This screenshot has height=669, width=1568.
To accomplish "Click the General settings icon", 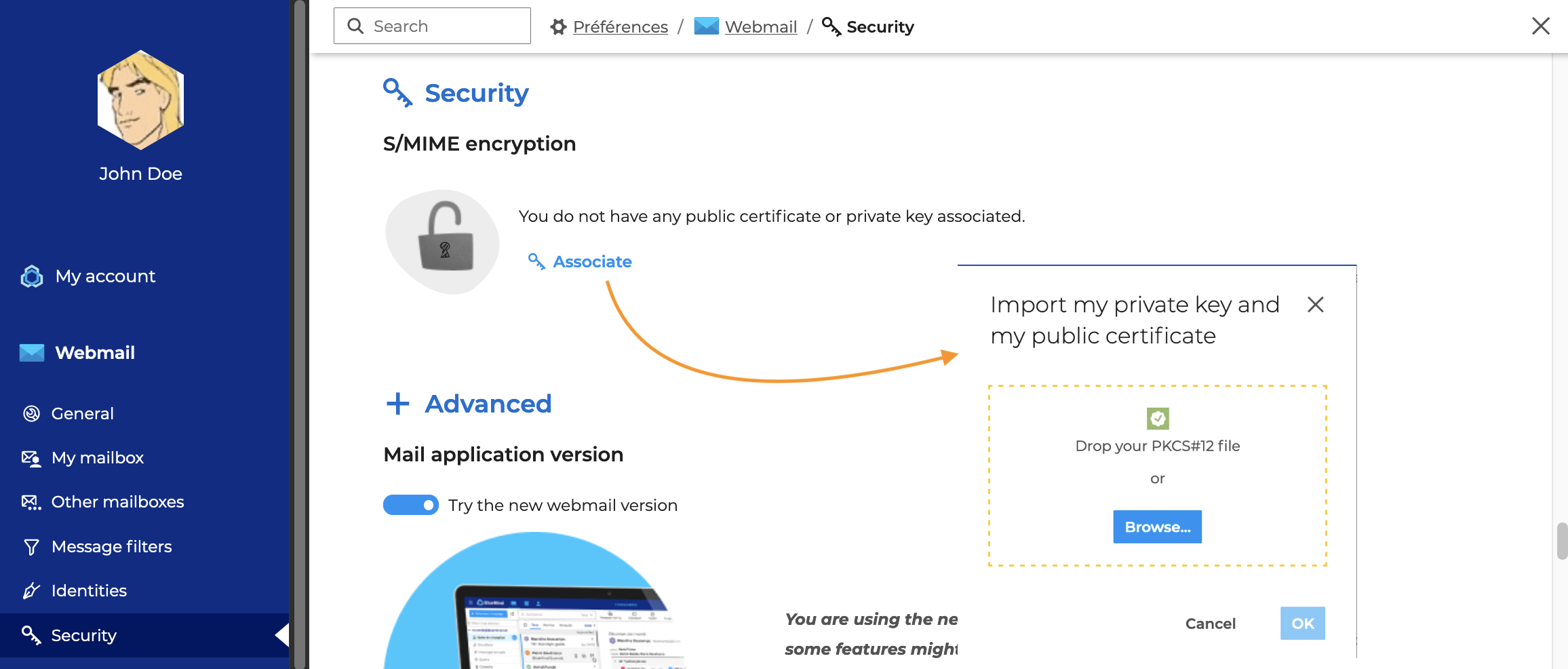I will click(31, 414).
